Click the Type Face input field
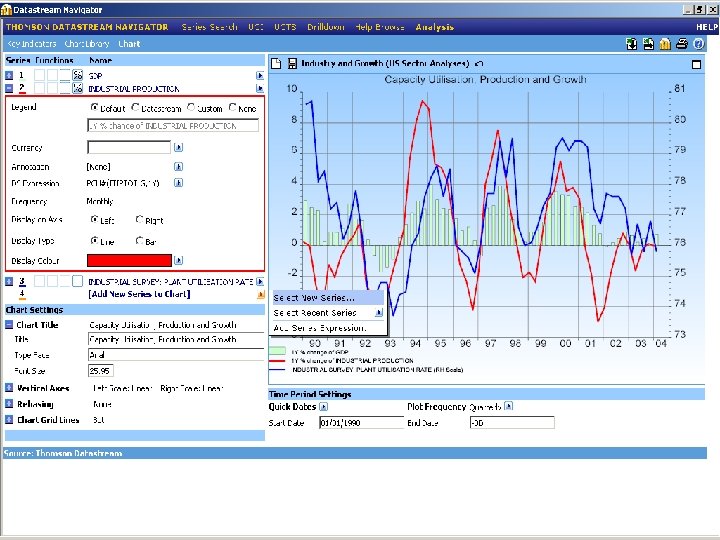 (x=176, y=355)
